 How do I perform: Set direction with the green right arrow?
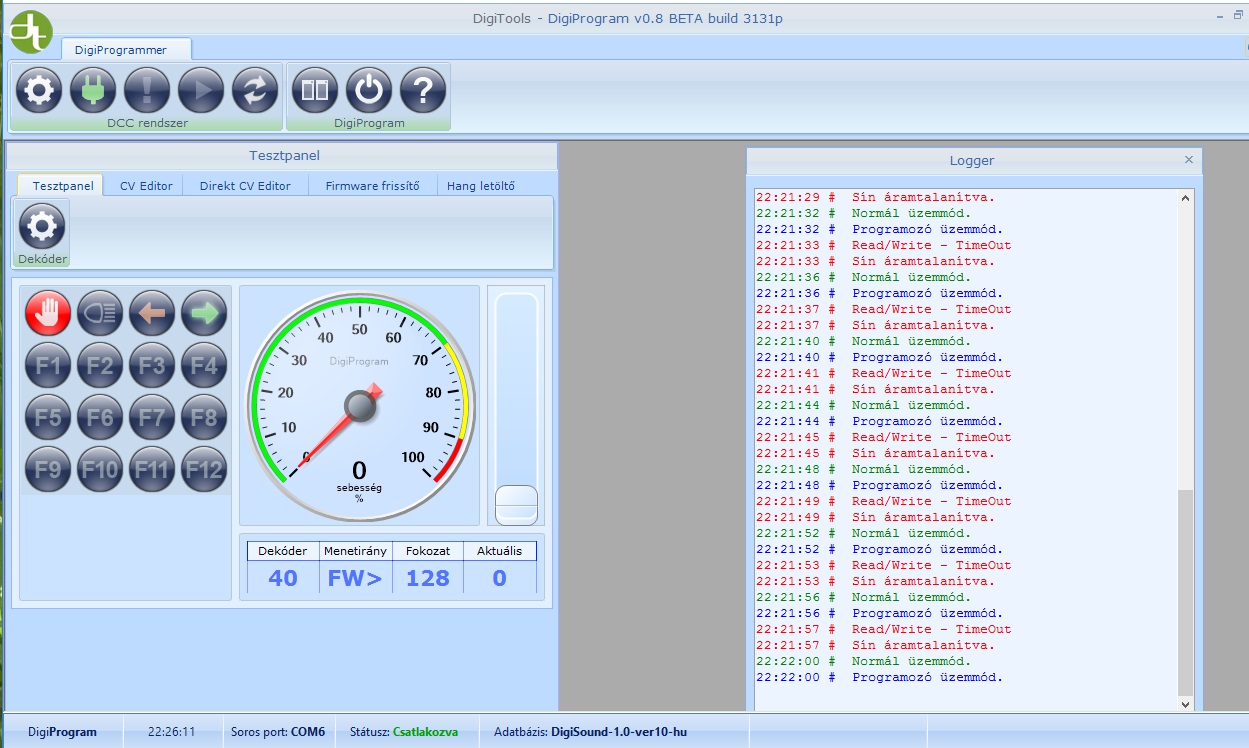coord(204,313)
